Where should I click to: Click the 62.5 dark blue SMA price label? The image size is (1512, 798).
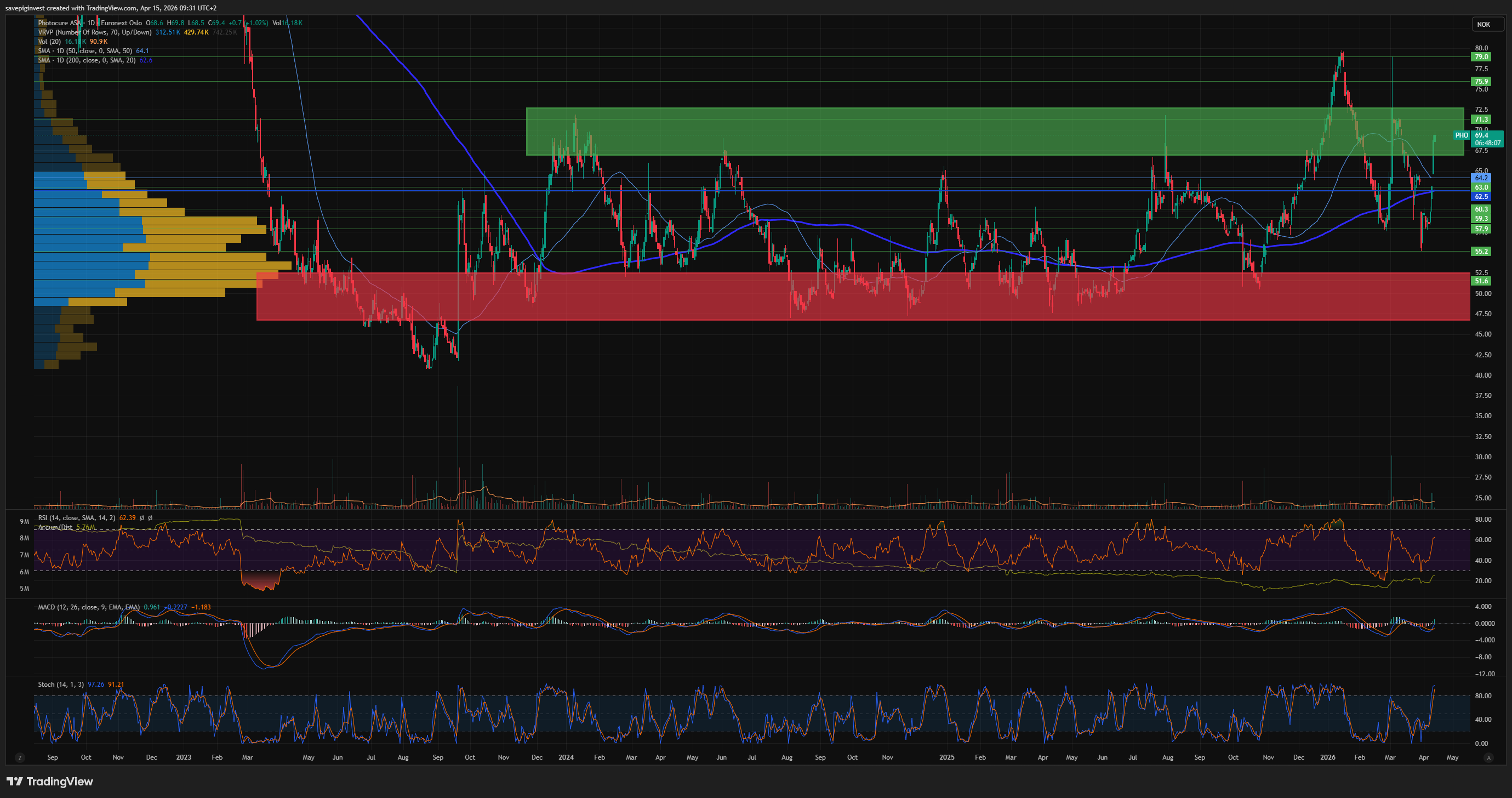[x=1481, y=197]
